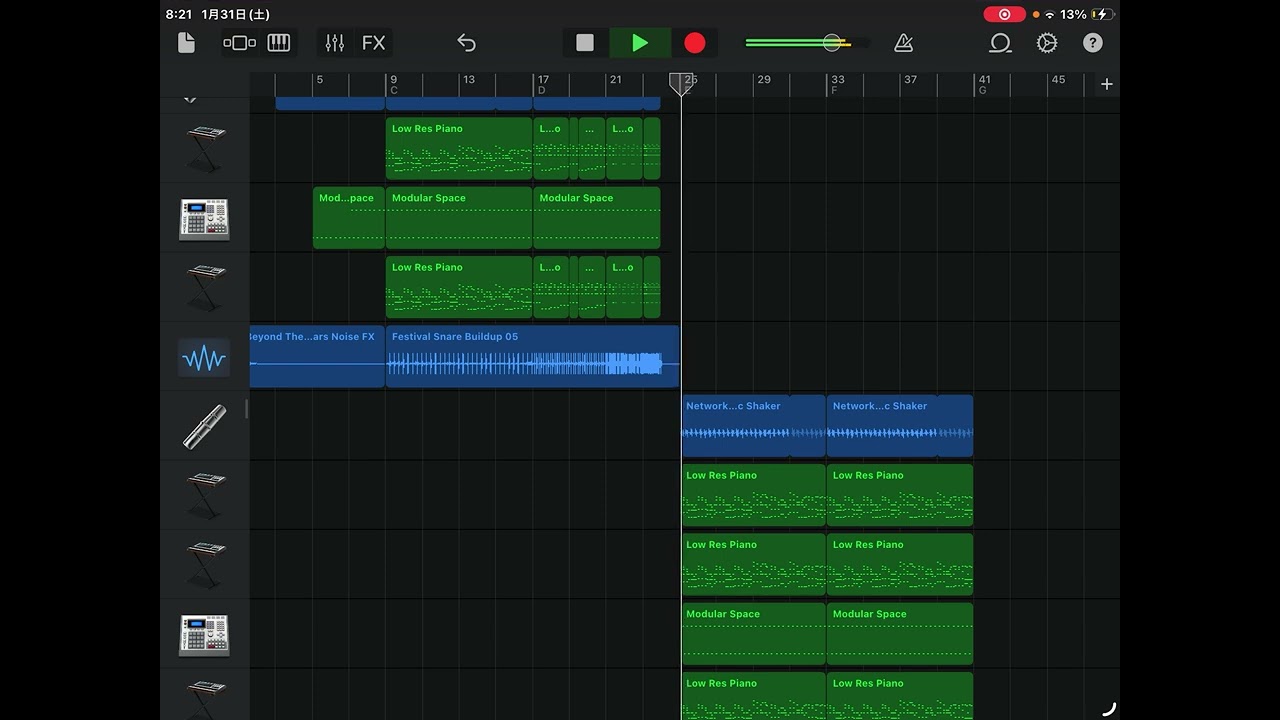The image size is (1280, 720).
Task: Undo the last action
Action: [466, 43]
